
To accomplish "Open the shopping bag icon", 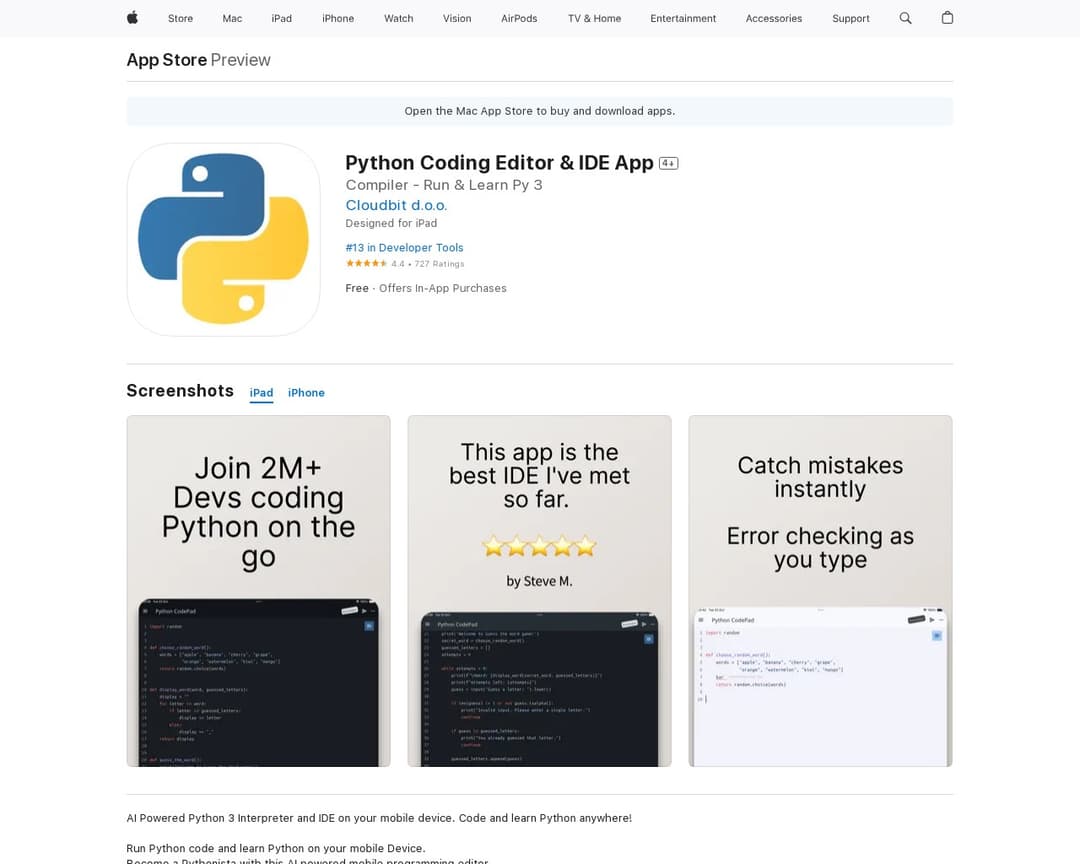I will tap(947, 18).
